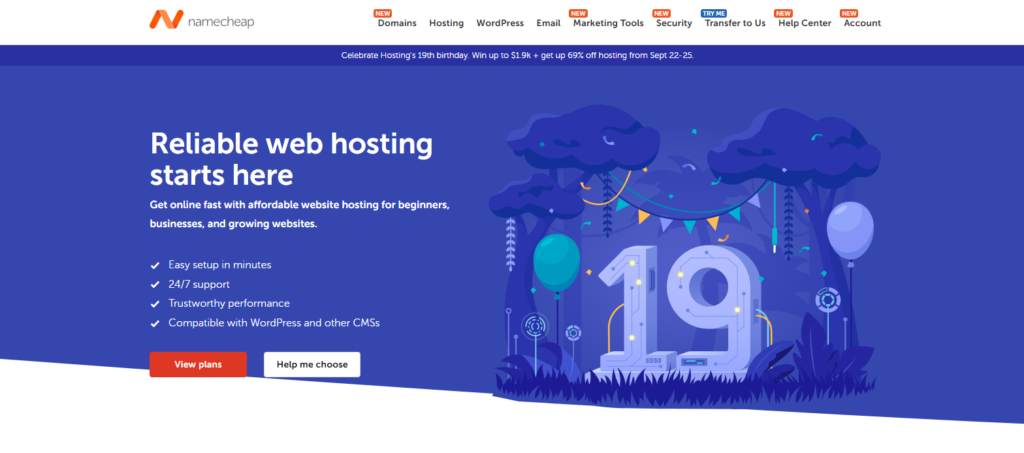Screen dimensions: 1024x453
Task: Open the Account menu
Action: pyautogui.click(x=862, y=23)
